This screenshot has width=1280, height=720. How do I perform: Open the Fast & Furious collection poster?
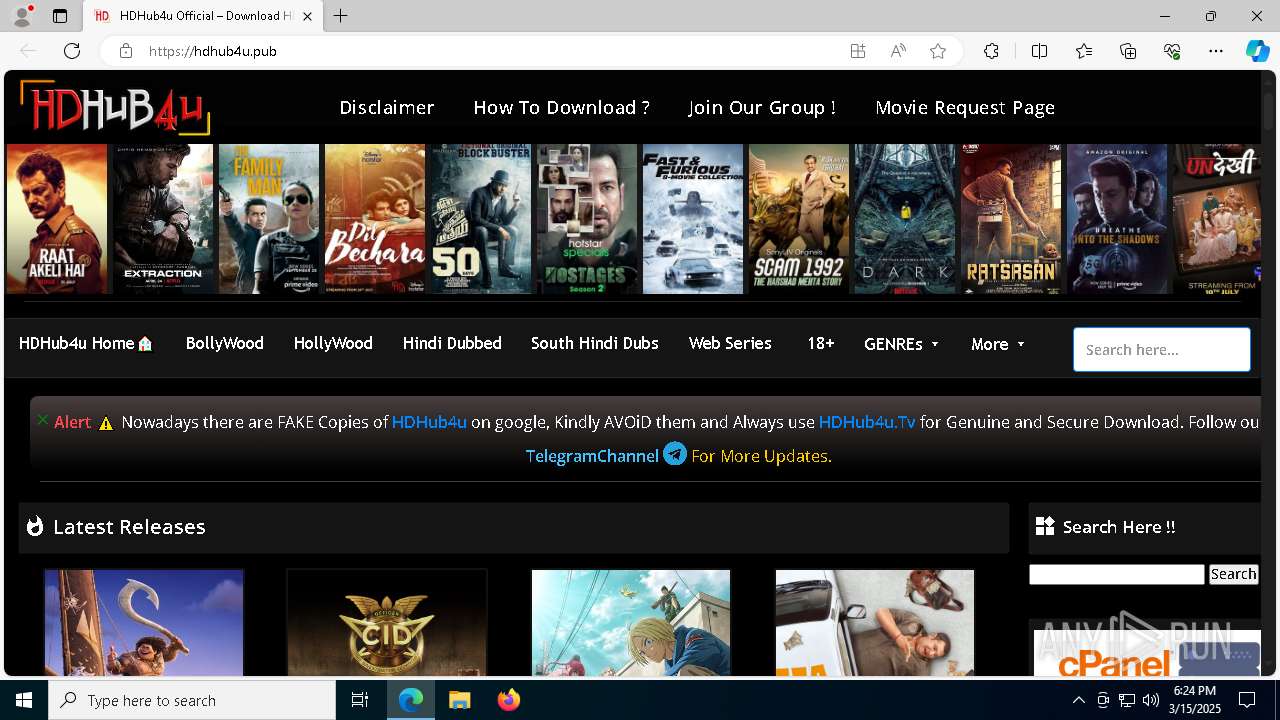click(693, 219)
